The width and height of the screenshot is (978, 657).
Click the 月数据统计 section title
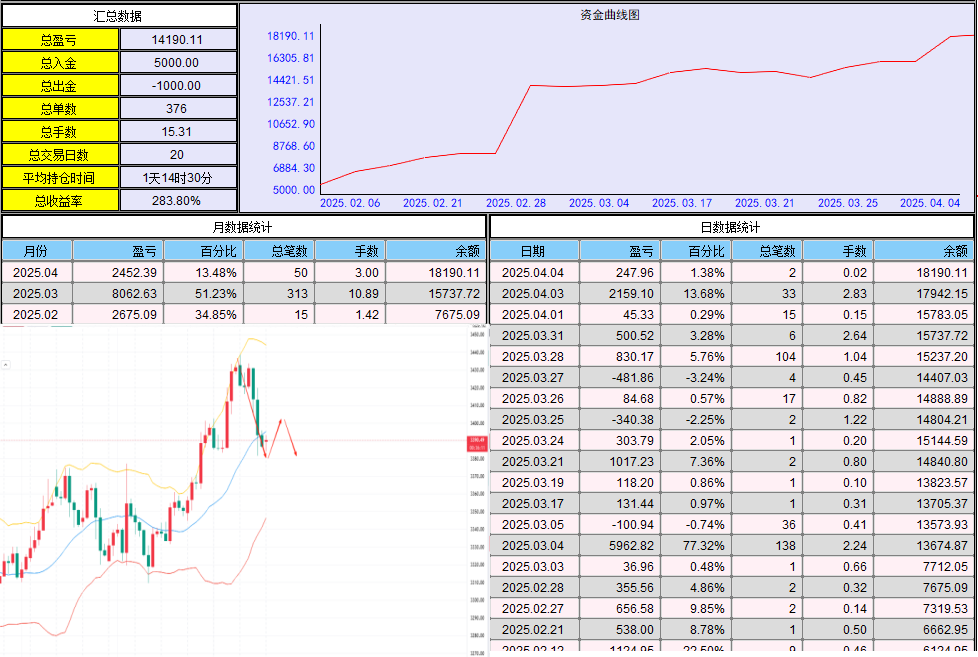coord(244,227)
